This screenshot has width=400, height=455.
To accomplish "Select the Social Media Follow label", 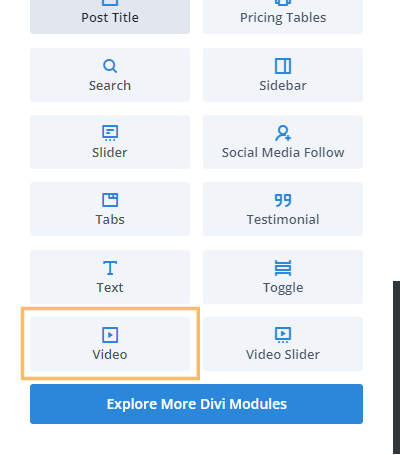I will [283, 152].
